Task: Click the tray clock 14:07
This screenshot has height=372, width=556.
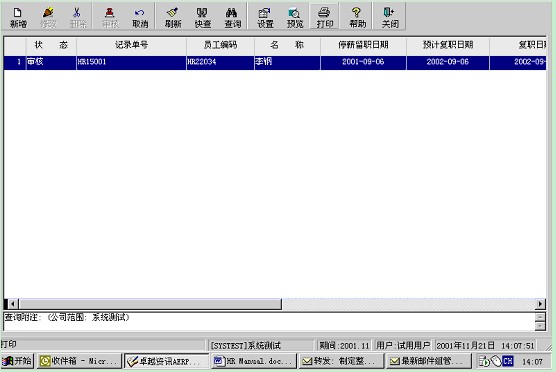Action: point(532,362)
